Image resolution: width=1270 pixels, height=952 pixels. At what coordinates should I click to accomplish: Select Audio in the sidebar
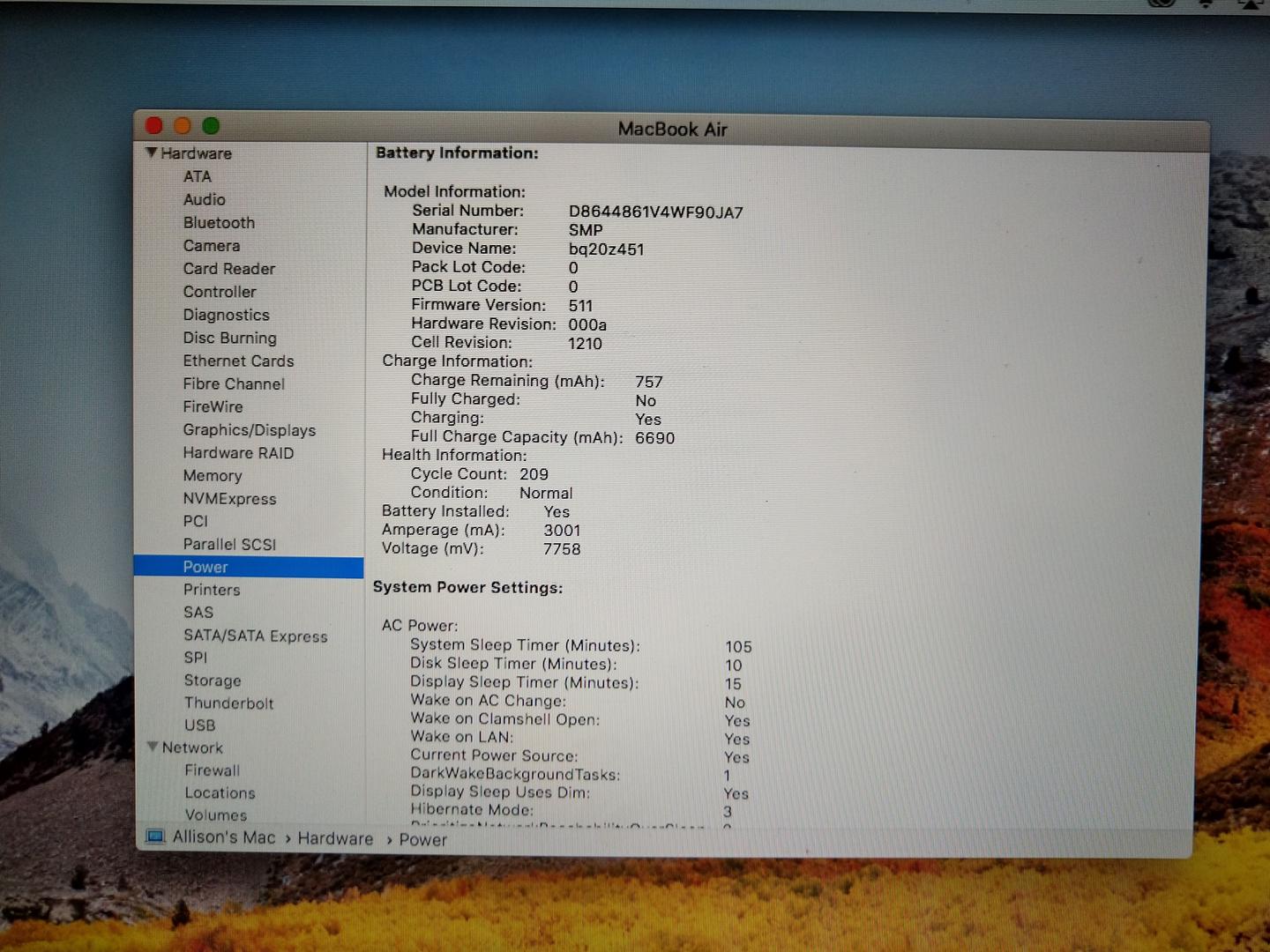coord(205,199)
